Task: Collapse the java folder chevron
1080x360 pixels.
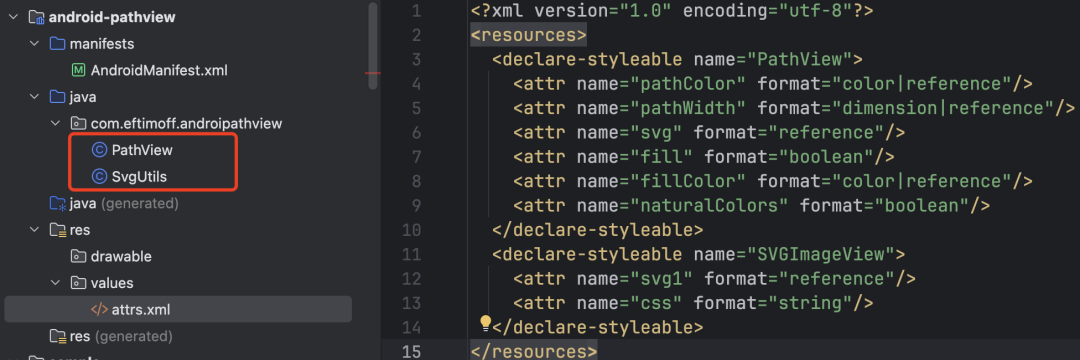Action: [33, 97]
